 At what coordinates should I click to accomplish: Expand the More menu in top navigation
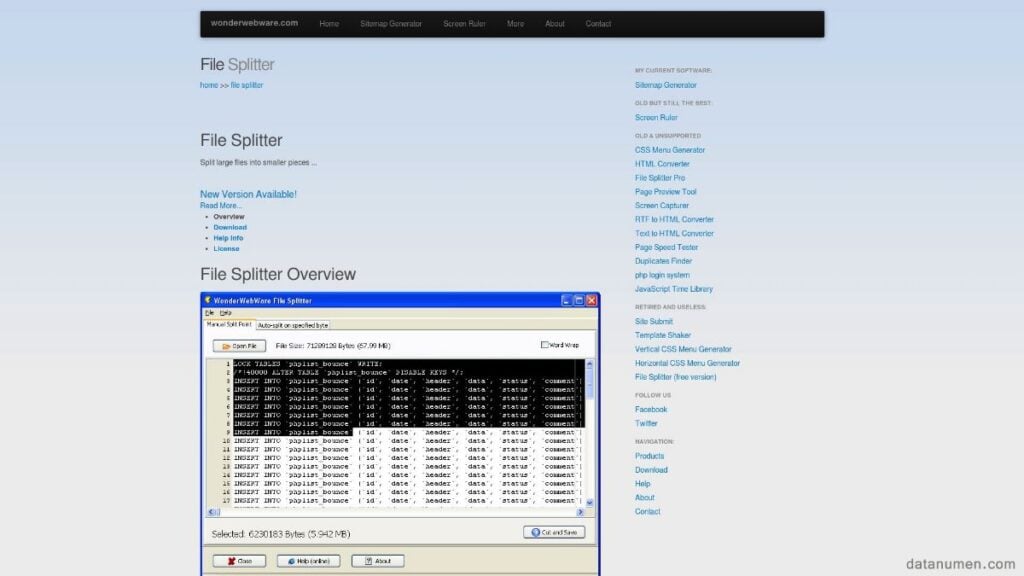point(515,23)
